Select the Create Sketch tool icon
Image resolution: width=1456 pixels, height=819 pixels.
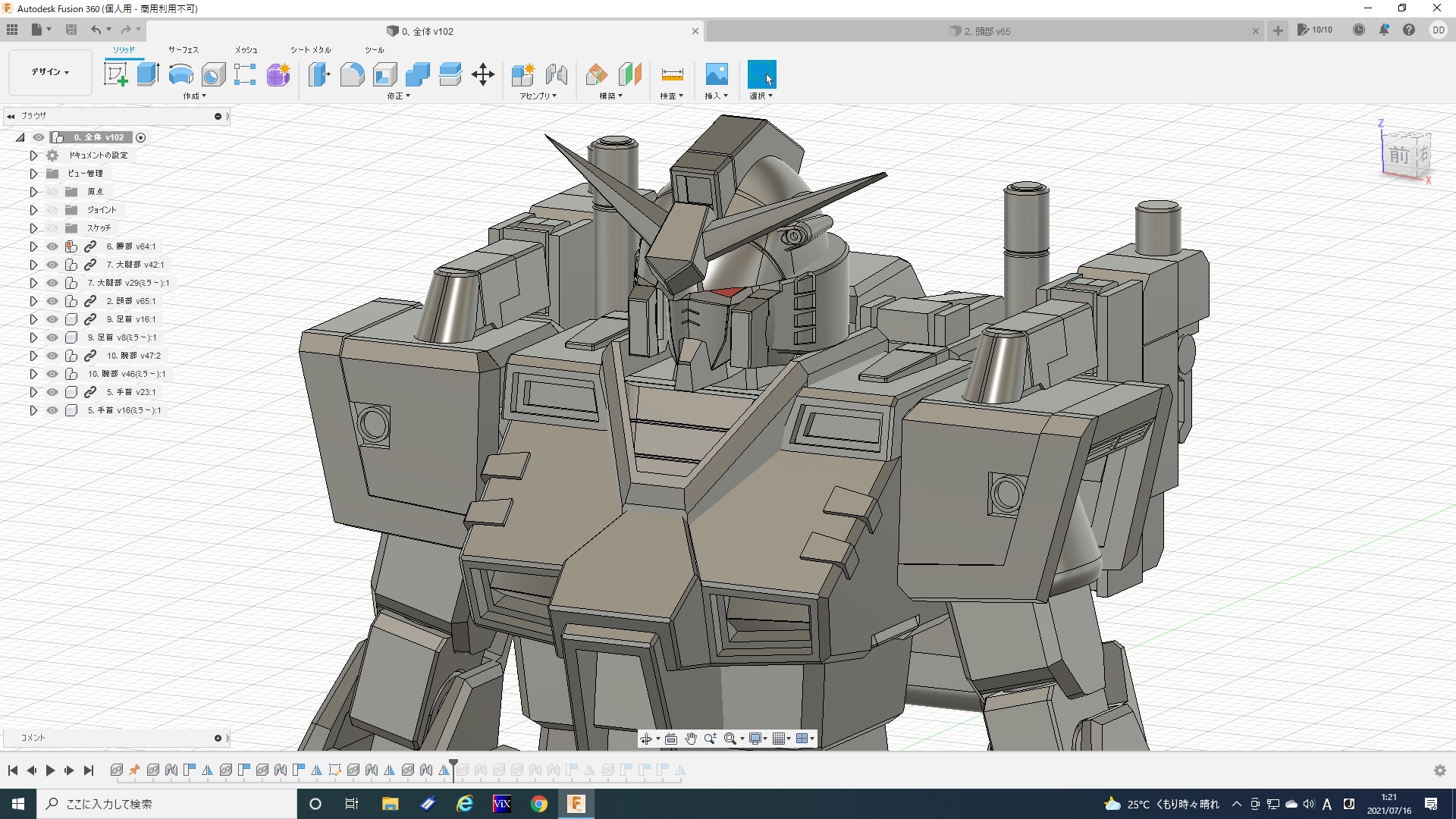[115, 74]
